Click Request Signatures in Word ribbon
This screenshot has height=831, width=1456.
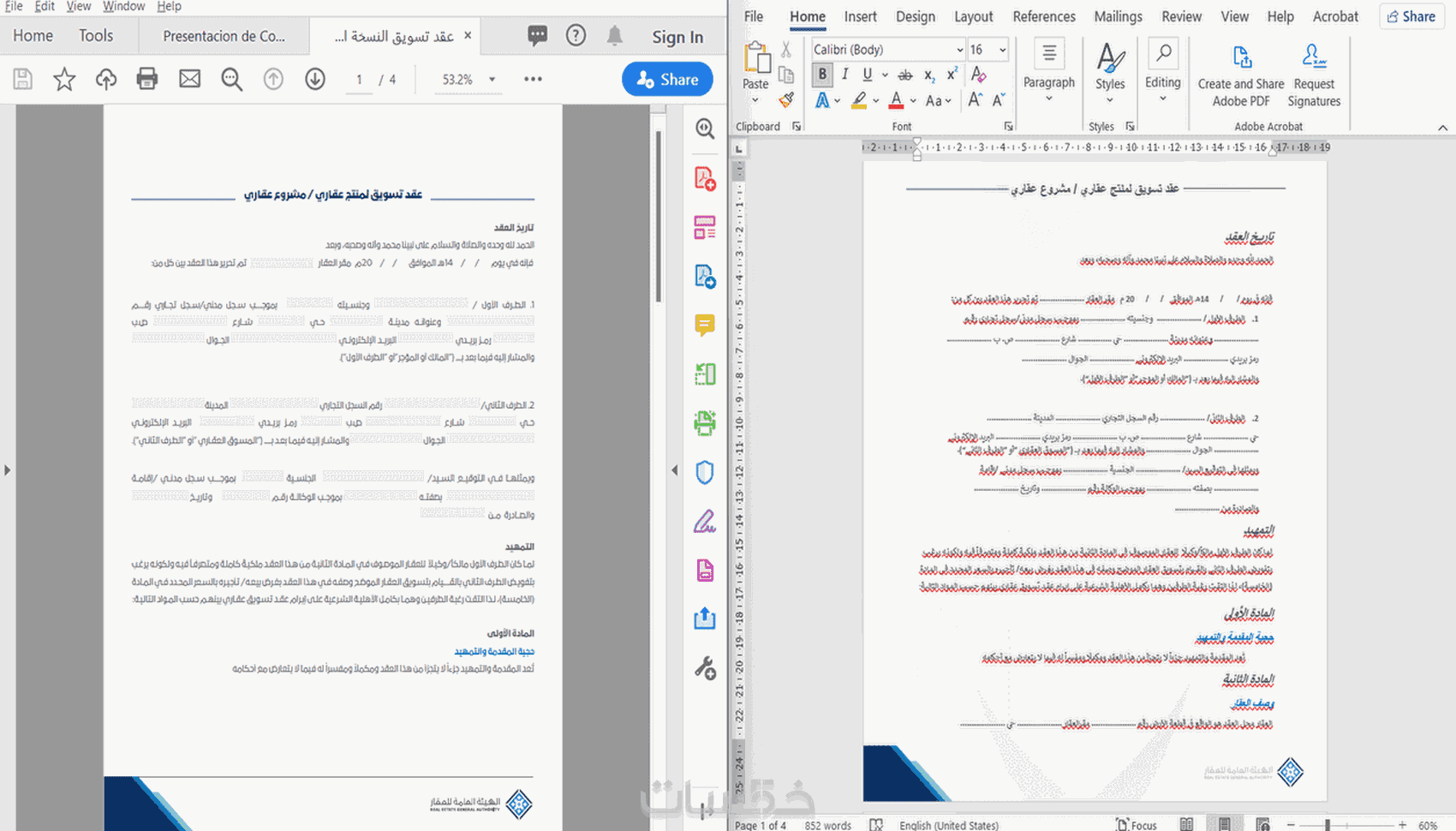click(x=1314, y=75)
